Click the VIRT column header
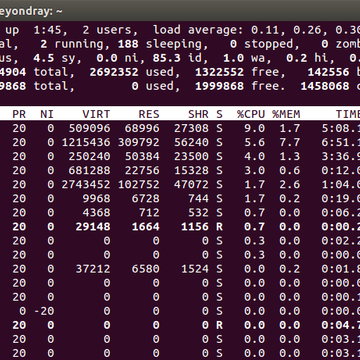 [96, 114]
